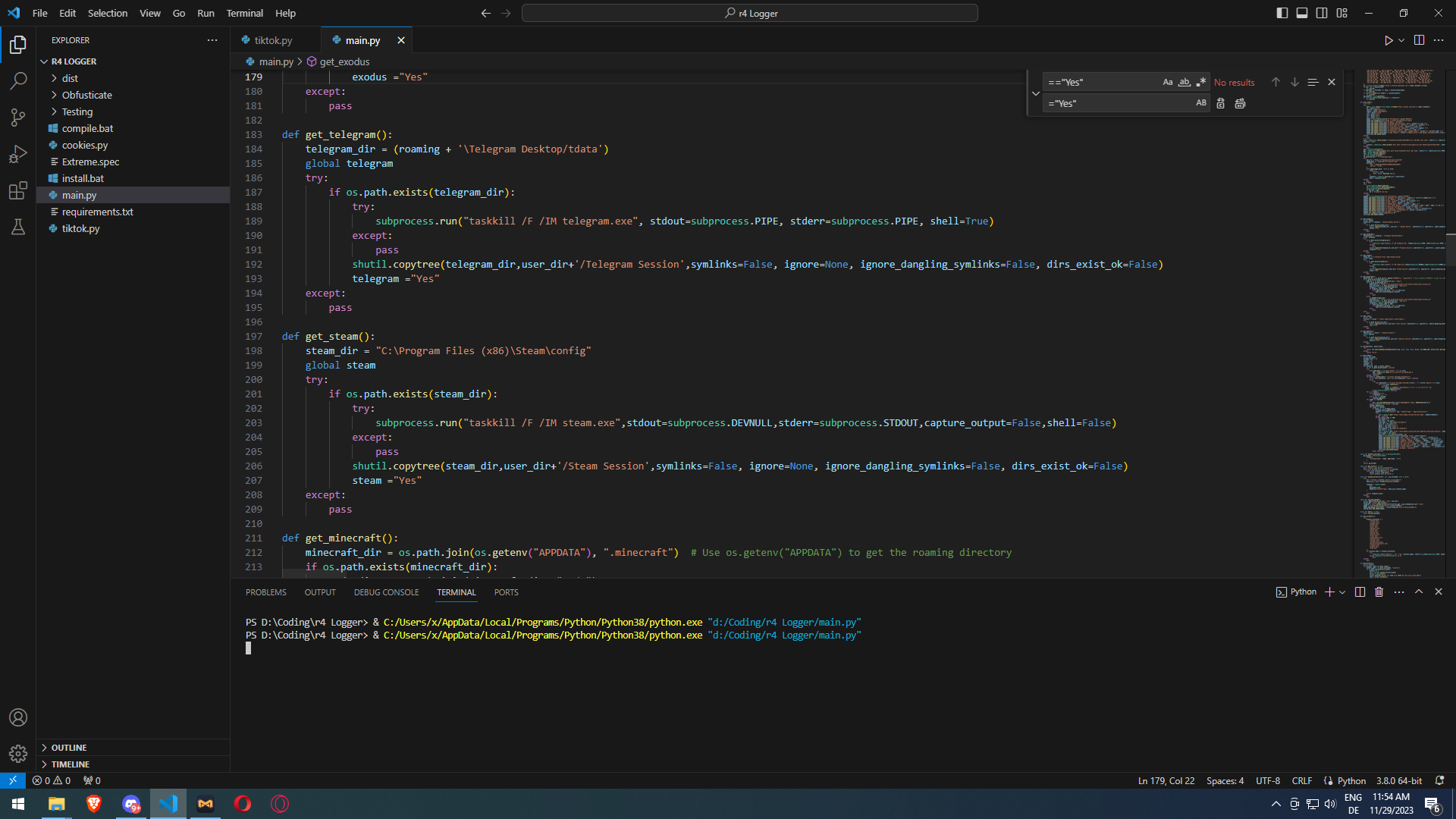
Task: Click the Run Python File play button
Action: point(1388,40)
